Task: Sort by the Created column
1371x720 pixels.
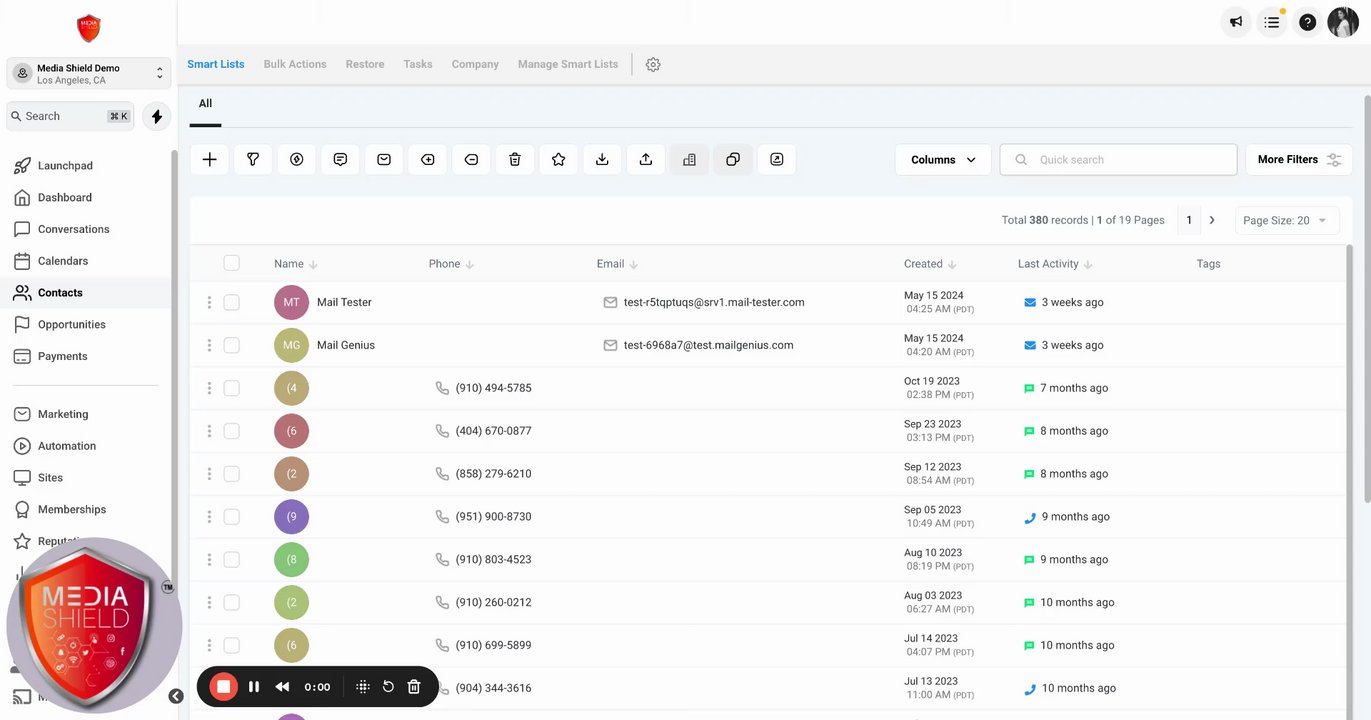Action: [x=930, y=264]
